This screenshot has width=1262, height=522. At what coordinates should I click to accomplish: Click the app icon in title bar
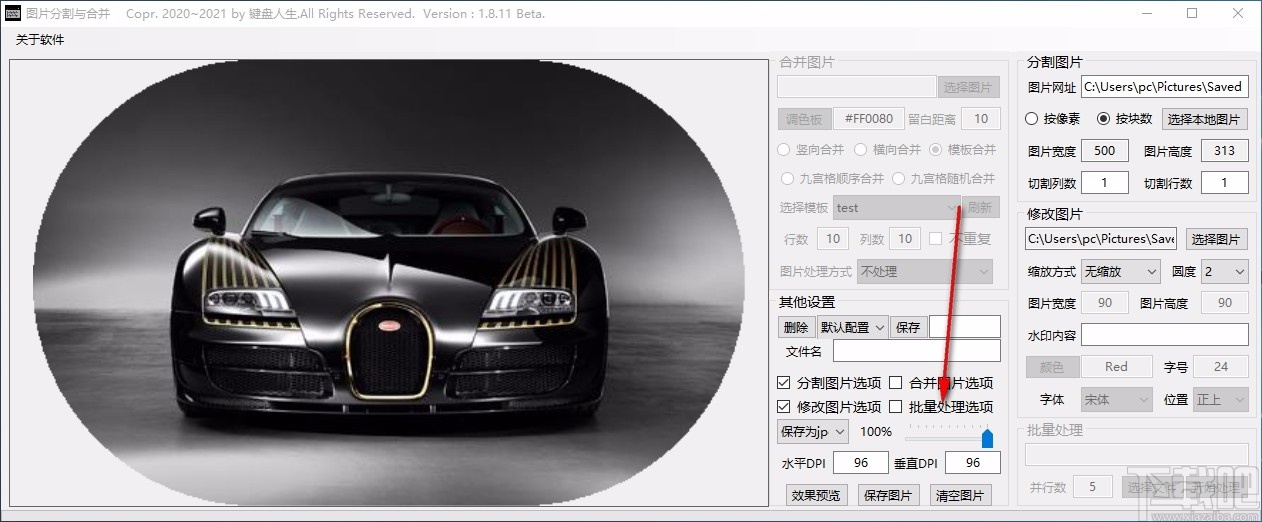13,14
